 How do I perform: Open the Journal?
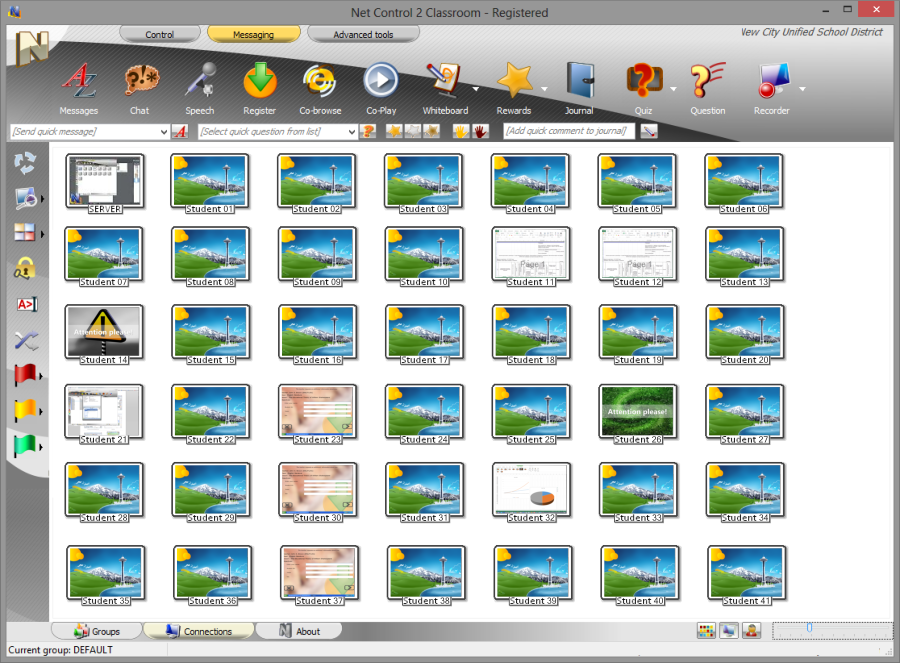pyautogui.click(x=579, y=81)
